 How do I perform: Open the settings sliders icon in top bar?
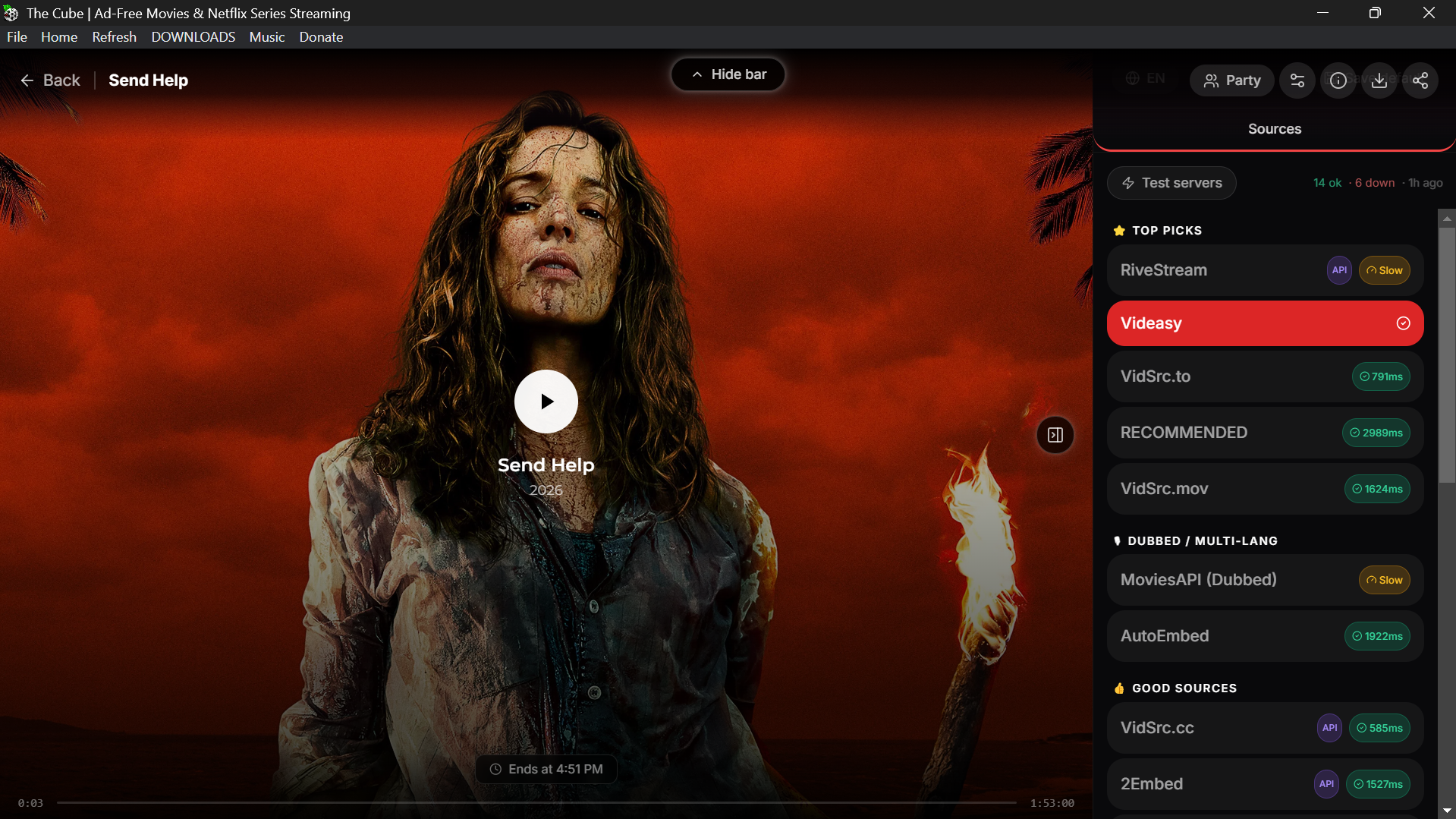[1297, 80]
